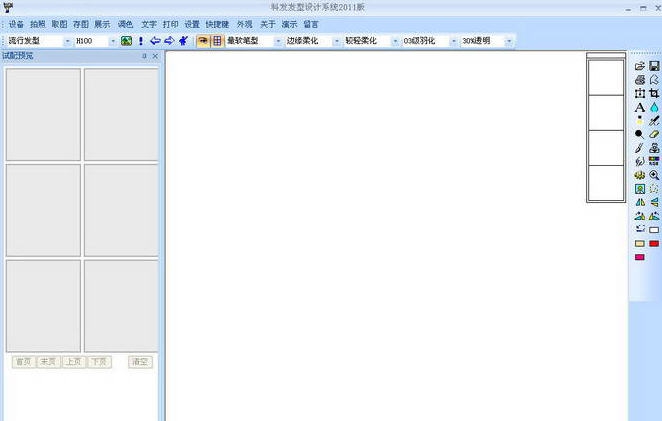Select the crop tool icon
Viewport: 662px width, 421px height.
point(654,93)
